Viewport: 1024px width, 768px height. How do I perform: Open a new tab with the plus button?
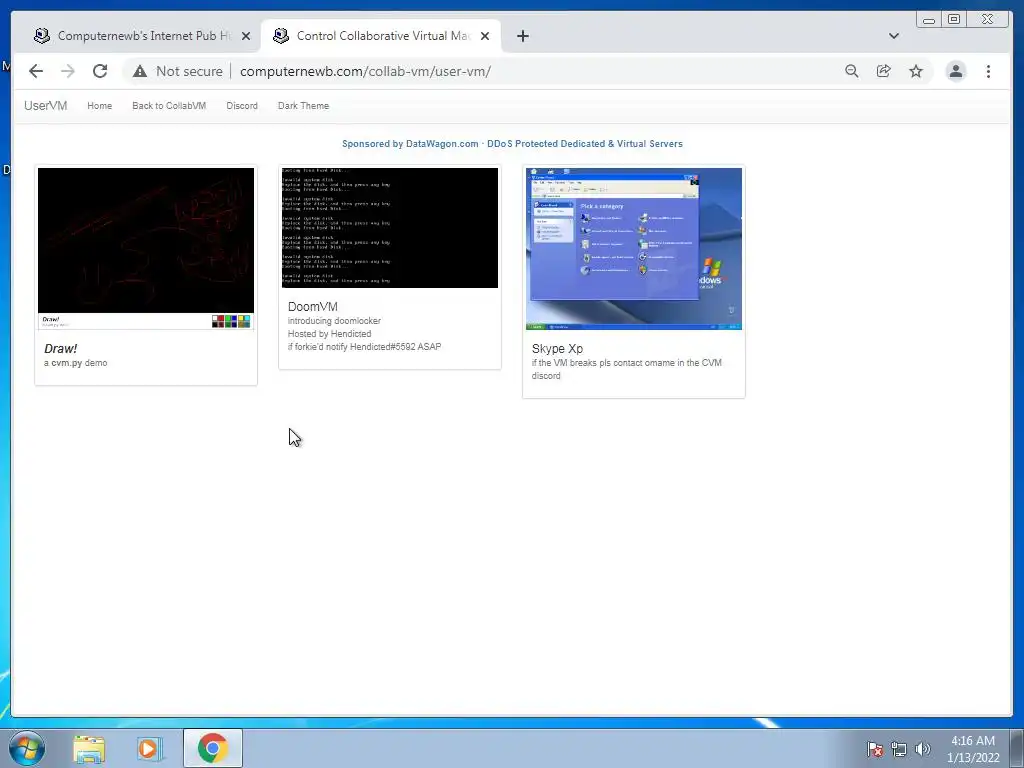[x=522, y=36]
